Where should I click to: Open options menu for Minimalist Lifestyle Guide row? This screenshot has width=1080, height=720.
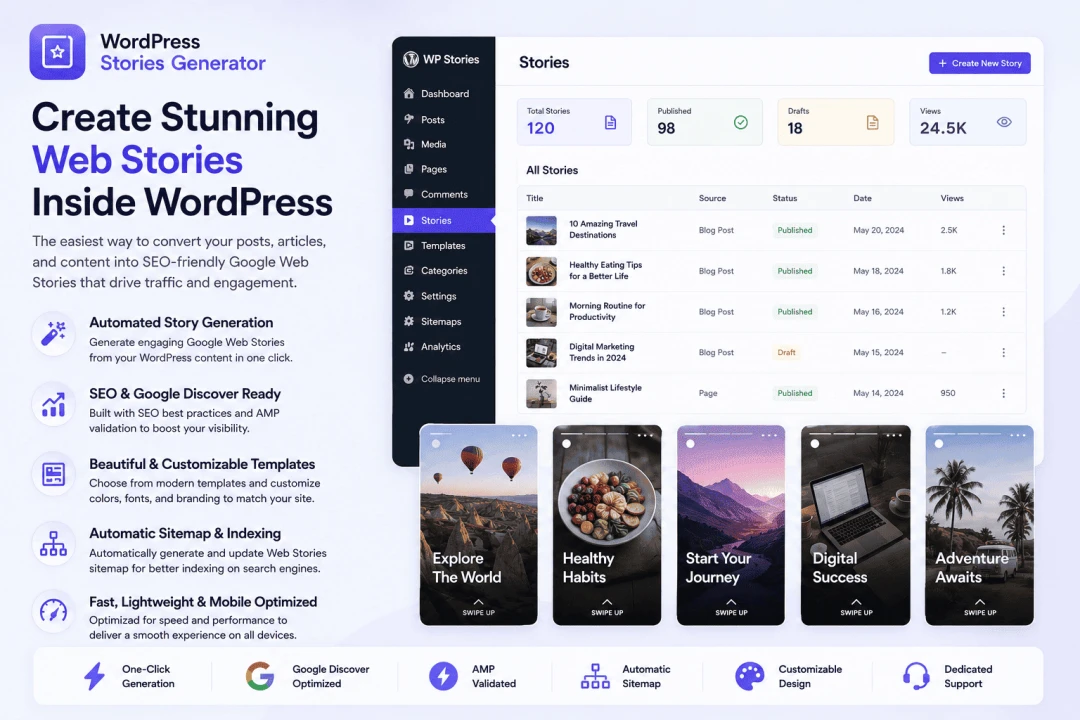[x=1004, y=393]
